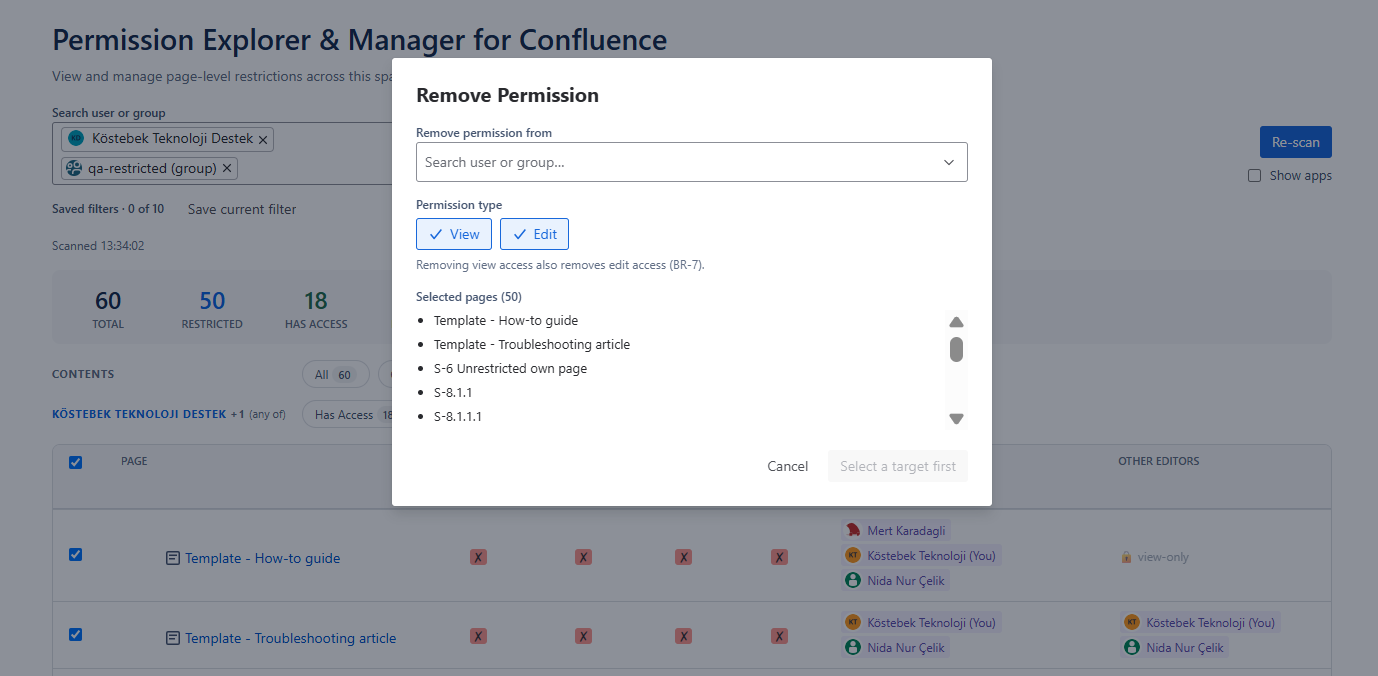Click the page icon beside Template - Troubleshooting article
The image size is (1378, 676).
pos(172,638)
